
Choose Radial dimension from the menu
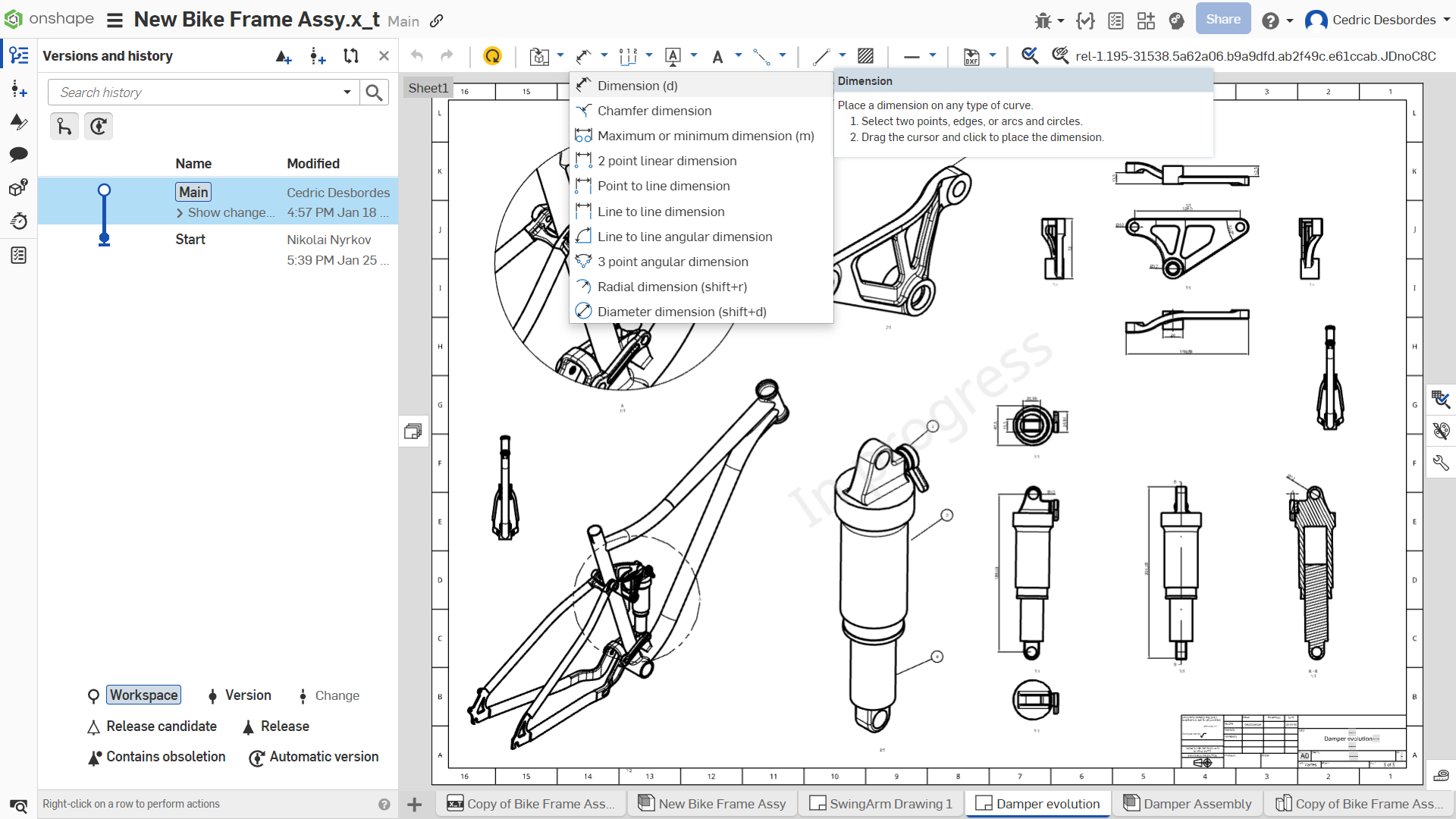click(x=671, y=287)
